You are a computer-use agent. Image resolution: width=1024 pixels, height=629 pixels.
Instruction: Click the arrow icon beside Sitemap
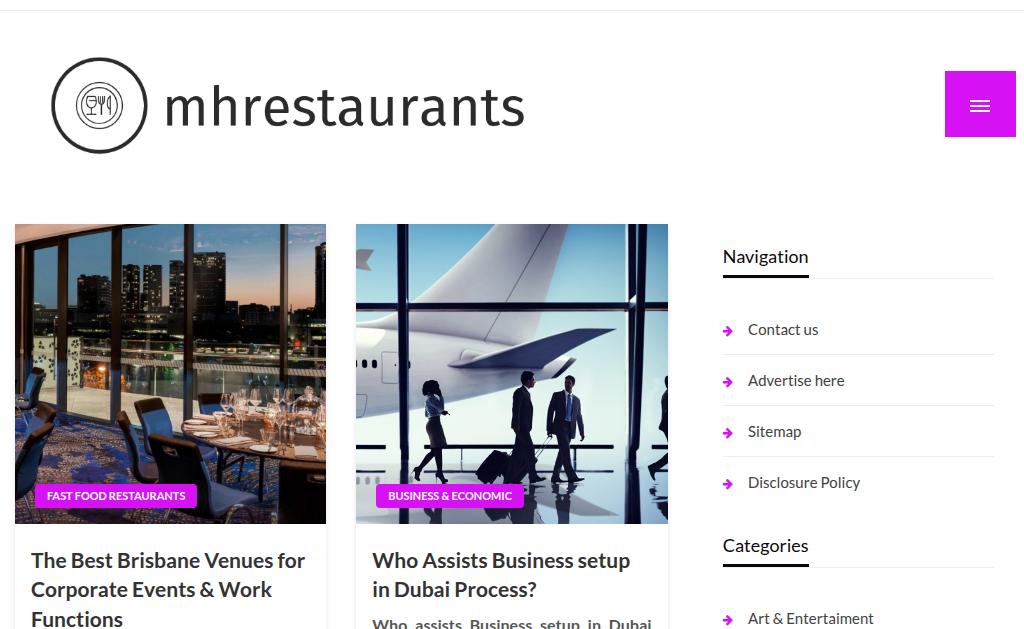pos(728,433)
